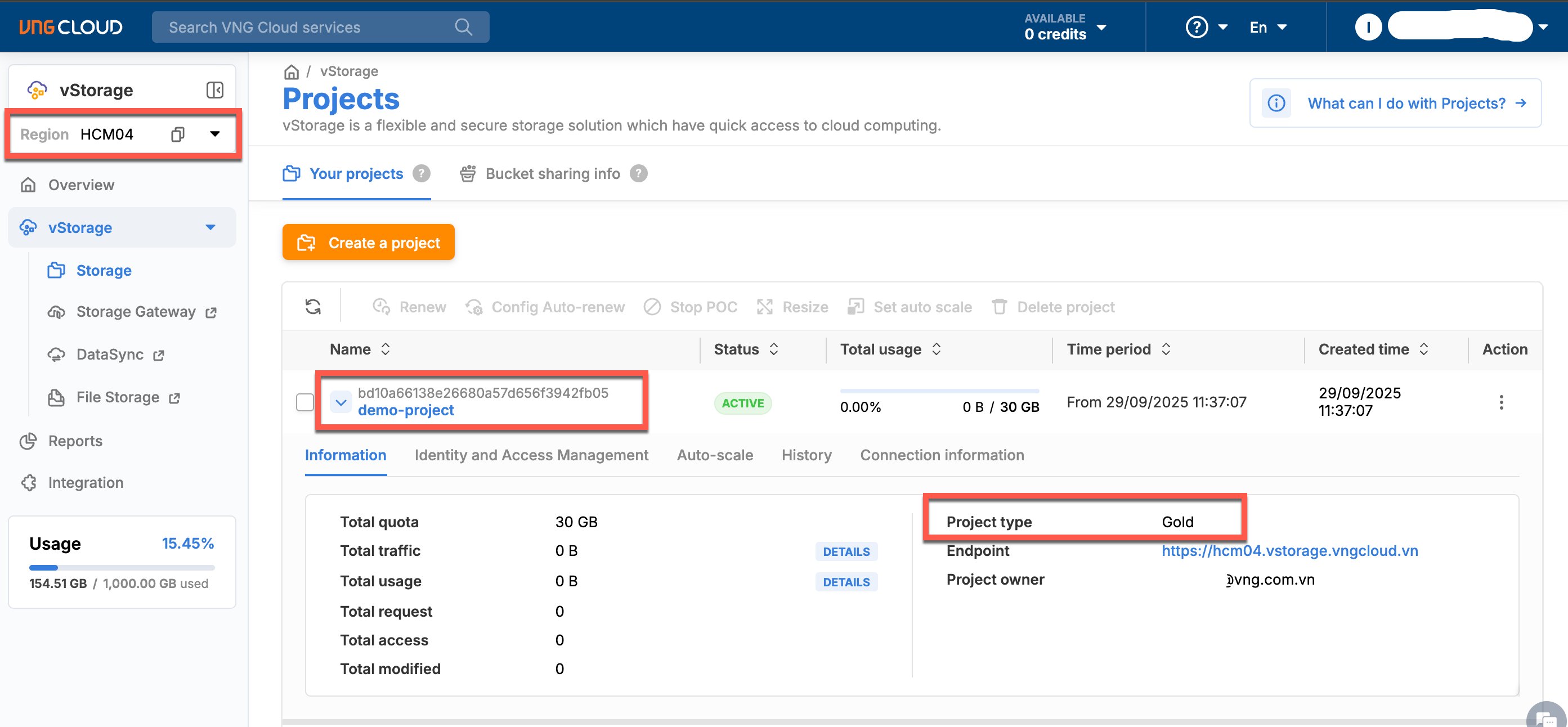
Task: Sort projects by the Status column
Action: point(774,349)
